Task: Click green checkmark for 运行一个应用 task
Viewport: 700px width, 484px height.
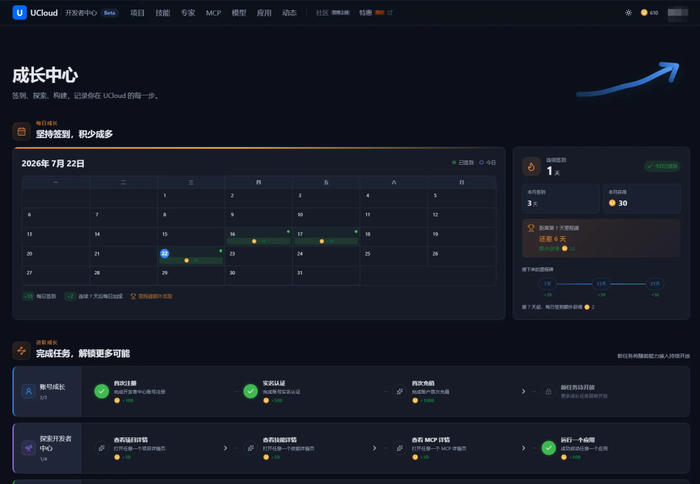Action: (548, 448)
